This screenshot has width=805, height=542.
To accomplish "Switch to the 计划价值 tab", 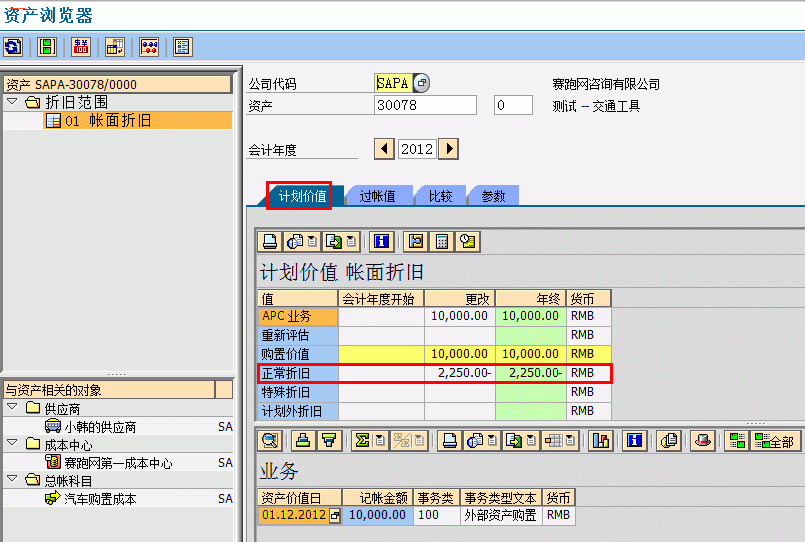I will 302,196.
